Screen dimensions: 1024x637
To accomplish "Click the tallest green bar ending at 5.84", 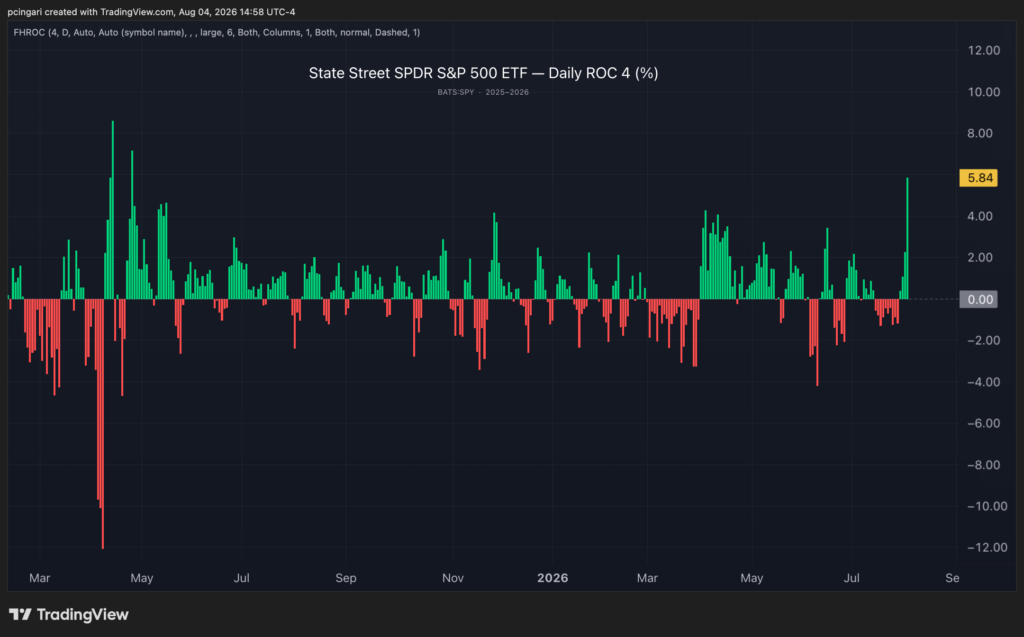I will pos(907,238).
